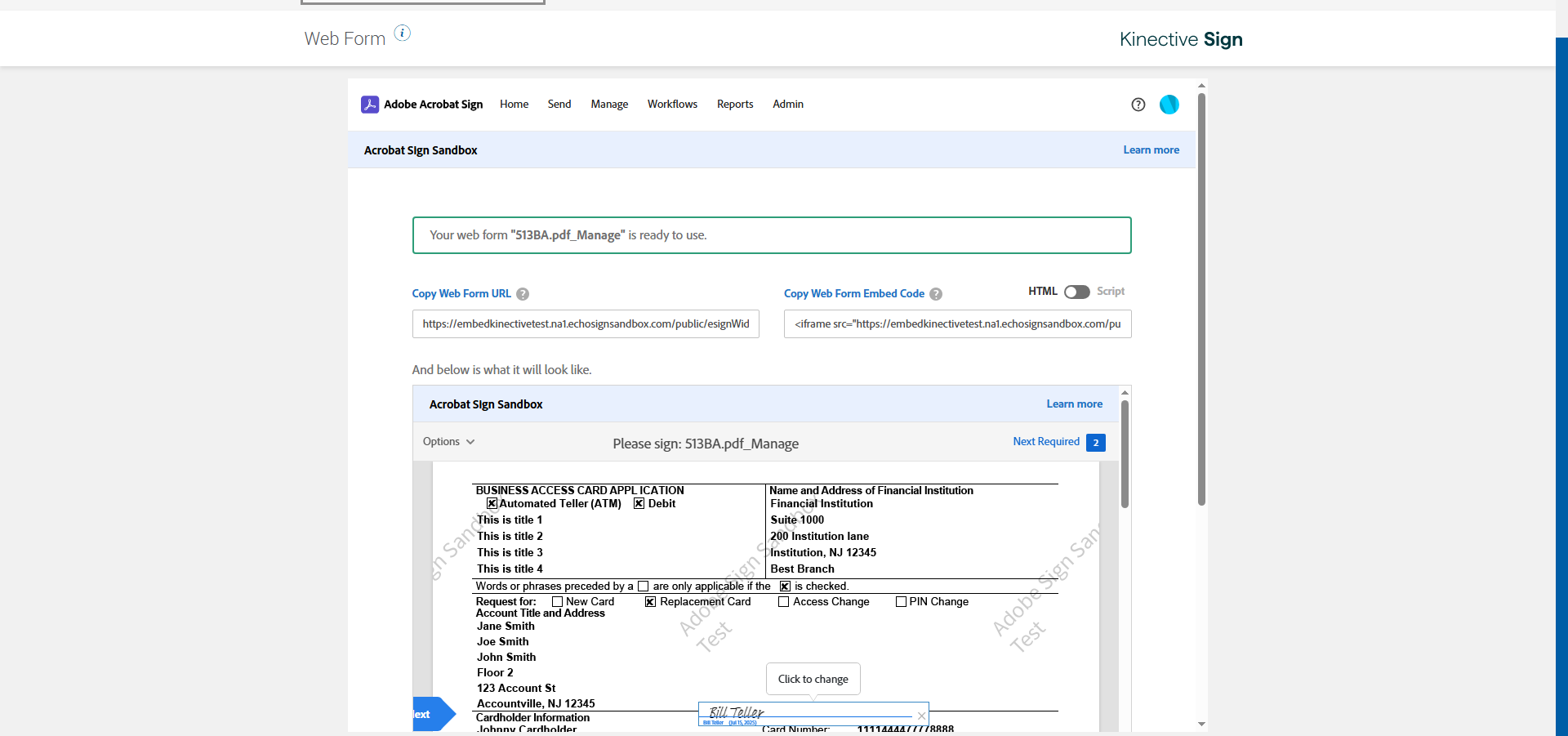The width and height of the screenshot is (1568, 736).
Task: Click the text "123 Account St"
Action: [x=516, y=689]
